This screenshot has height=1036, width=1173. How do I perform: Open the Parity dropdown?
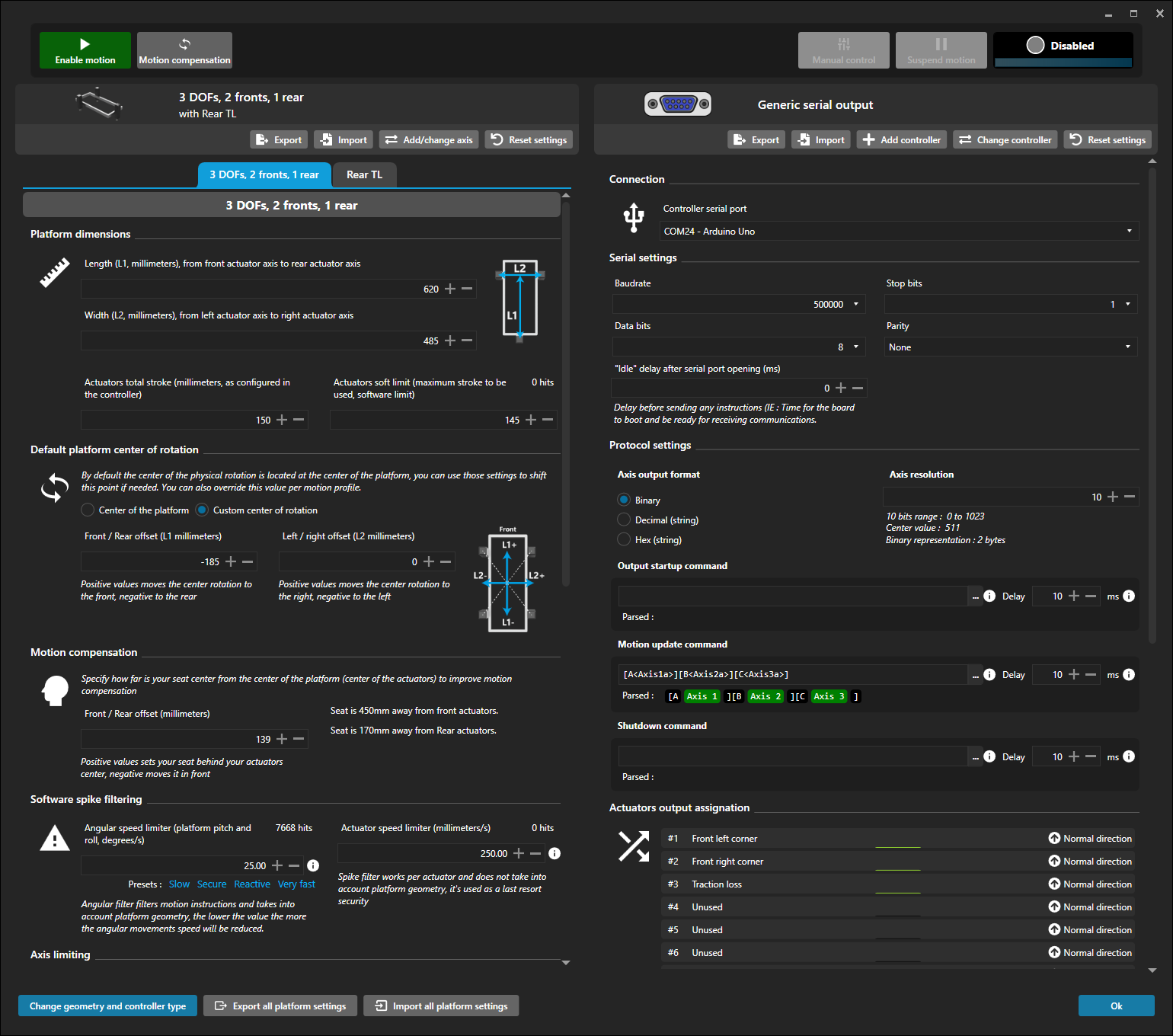[1010, 347]
